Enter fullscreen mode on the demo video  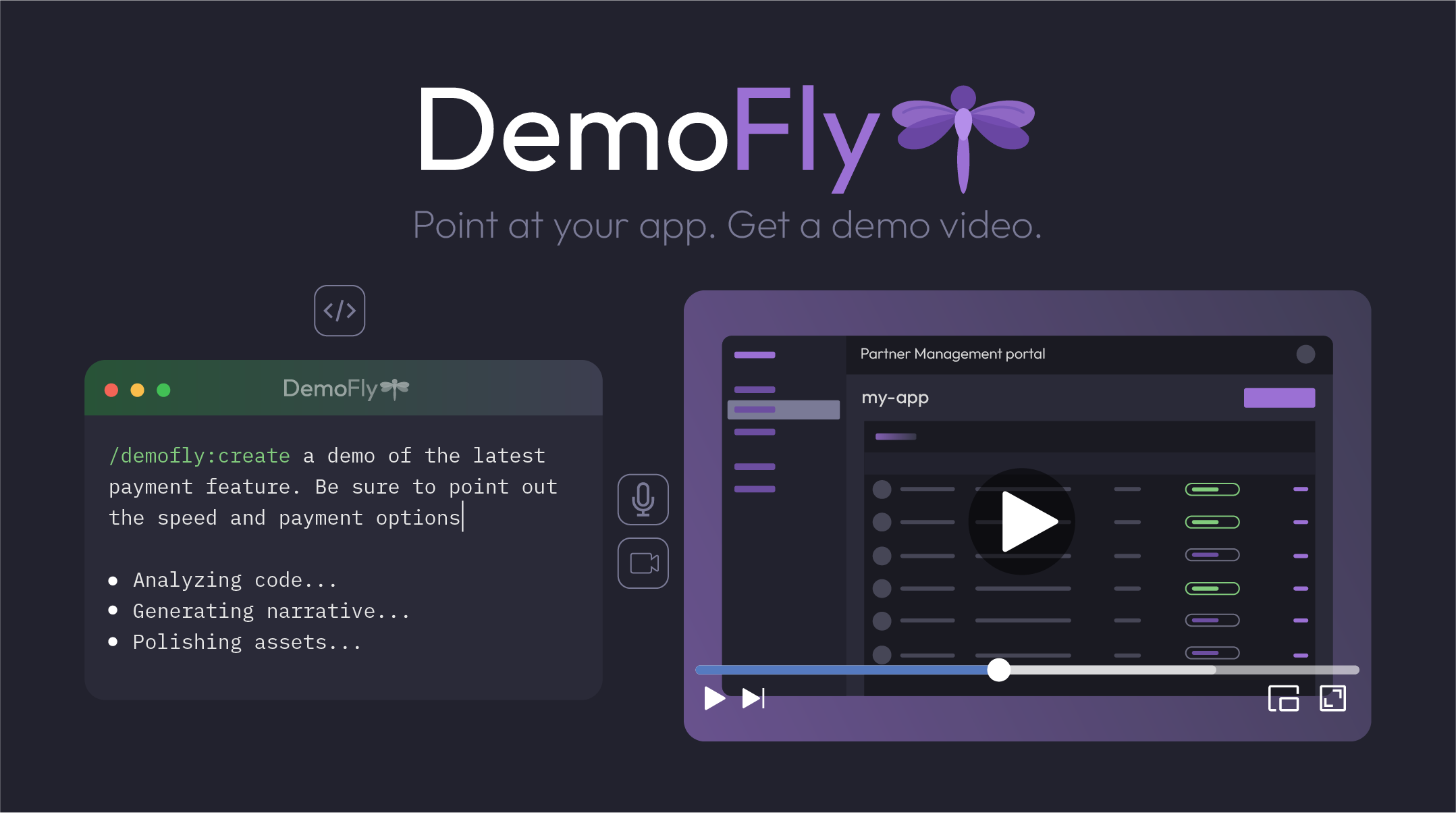(x=1332, y=699)
